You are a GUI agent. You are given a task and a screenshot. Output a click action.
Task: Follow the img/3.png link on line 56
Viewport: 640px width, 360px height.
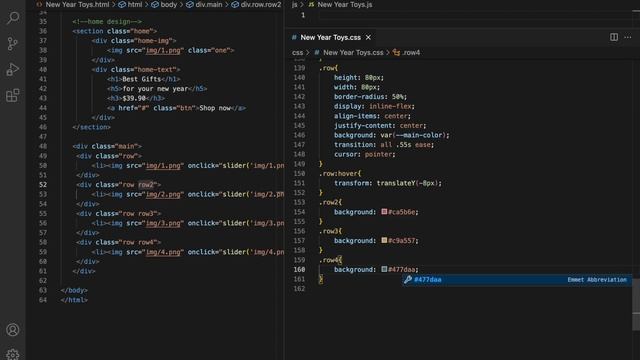tap(163, 223)
